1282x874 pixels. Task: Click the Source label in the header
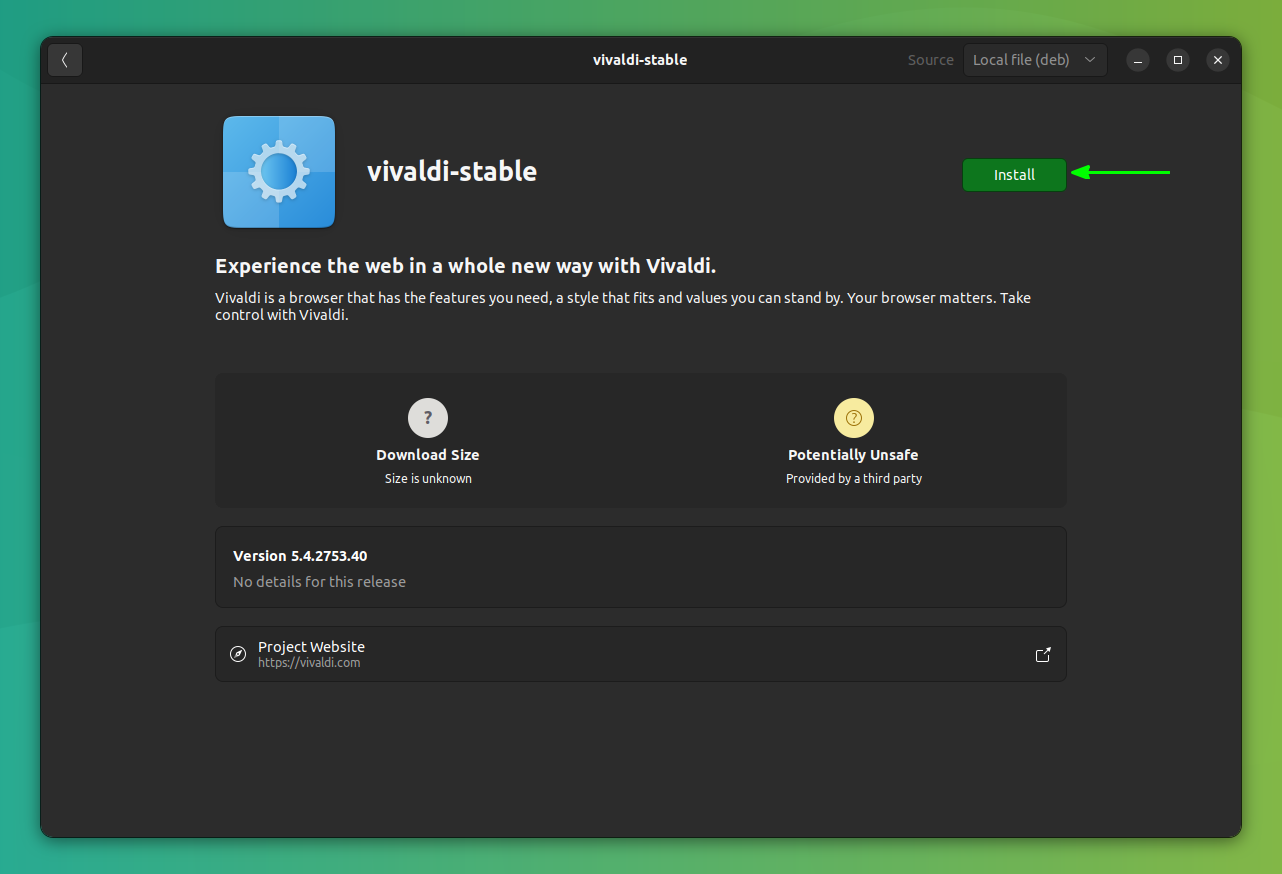click(930, 59)
